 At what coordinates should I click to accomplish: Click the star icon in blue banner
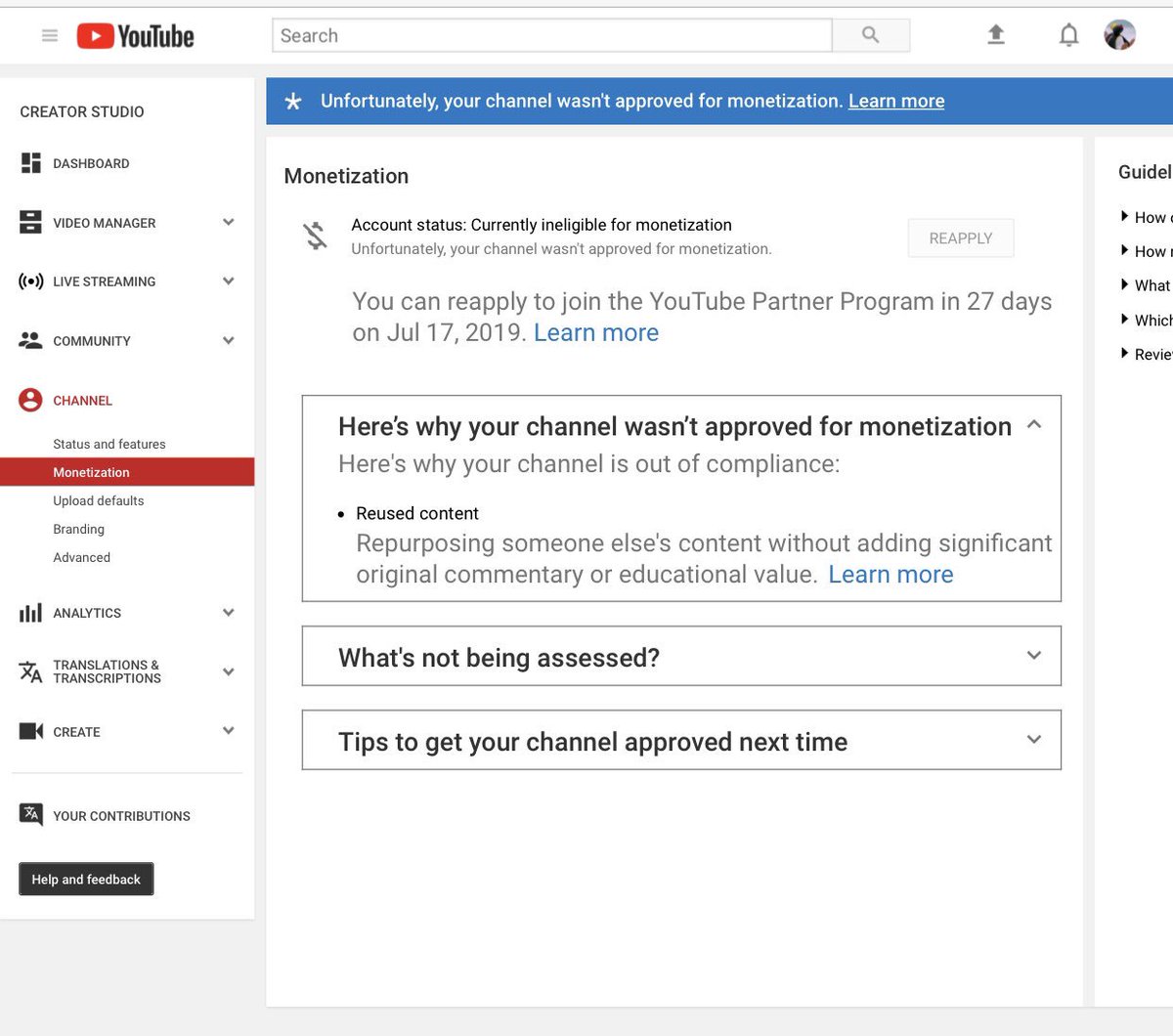tap(293, 101)
